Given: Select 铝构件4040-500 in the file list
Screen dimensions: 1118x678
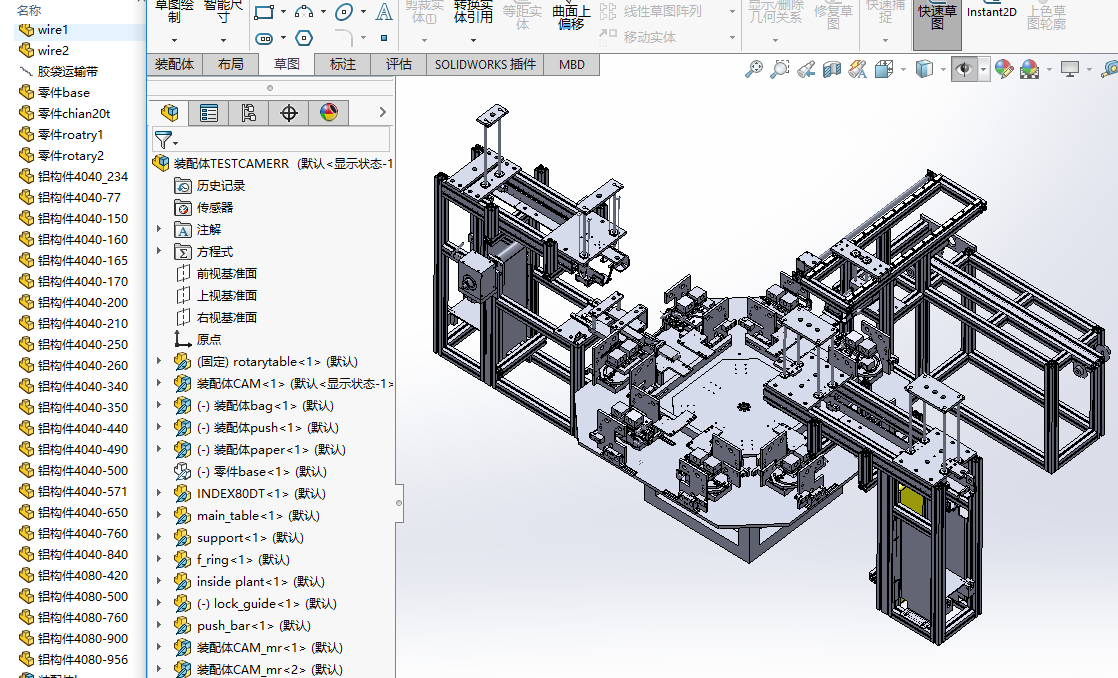Looking at the screenshot, I should point(82,470).
